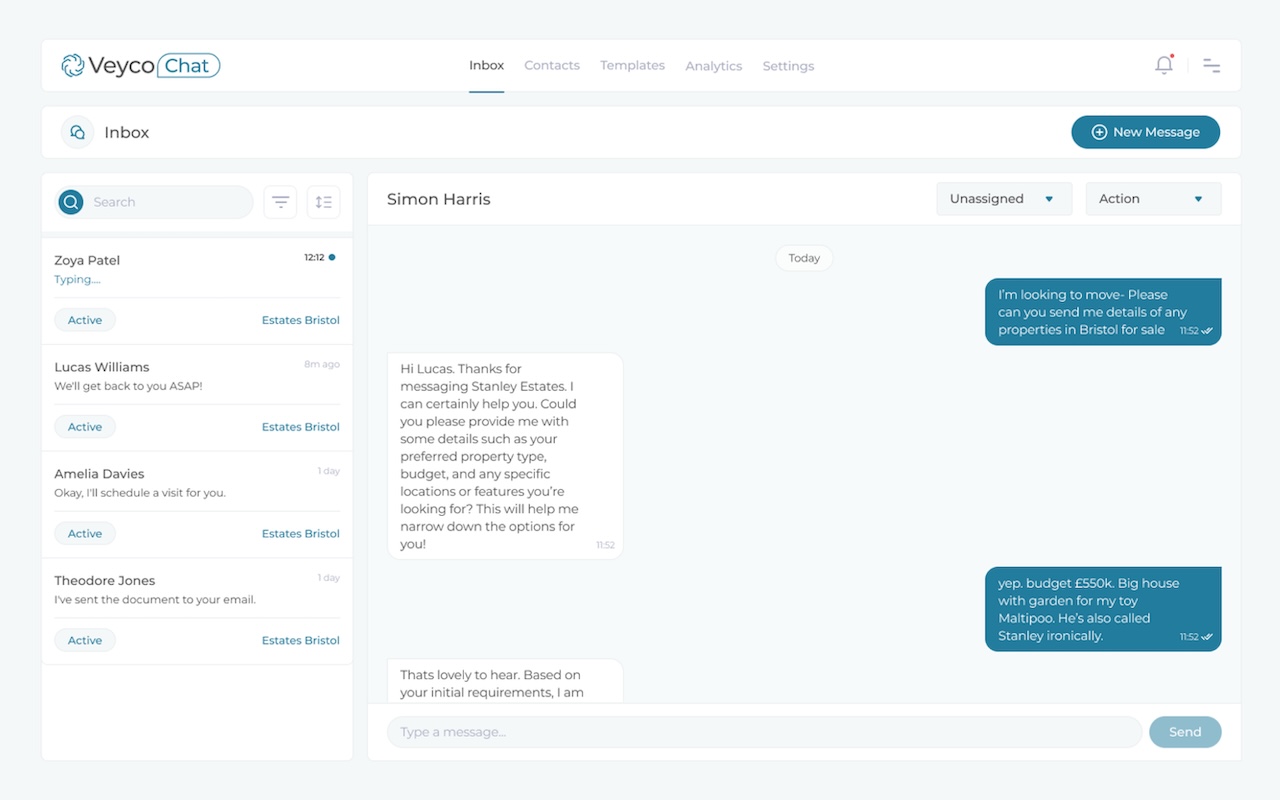This screenshot has width=1280, height=800.
Task: Click the Inbox chat bubble icon
Action: pos(77,132)
